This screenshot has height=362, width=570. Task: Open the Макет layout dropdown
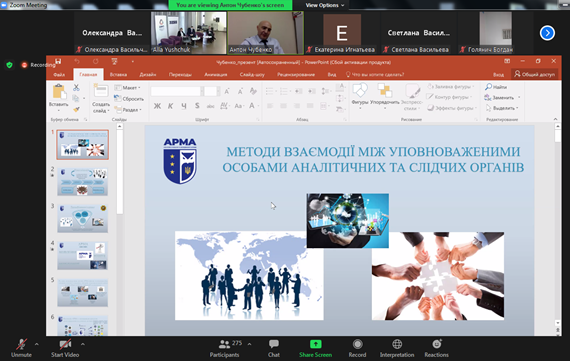tap(128, 88)
